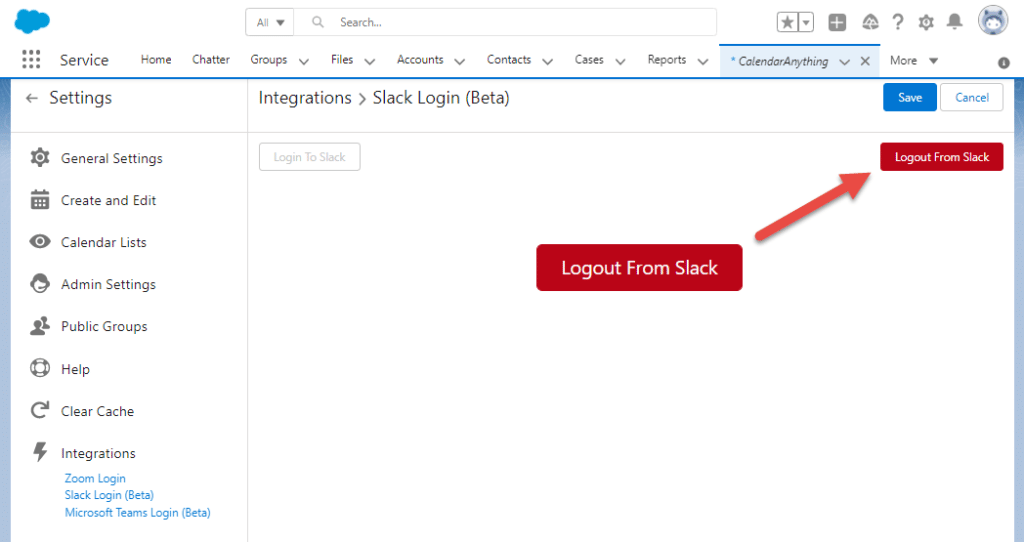Open the Zoom Login link
The height and width of the screenshot is (542, 1024).
tap(95, 478)
